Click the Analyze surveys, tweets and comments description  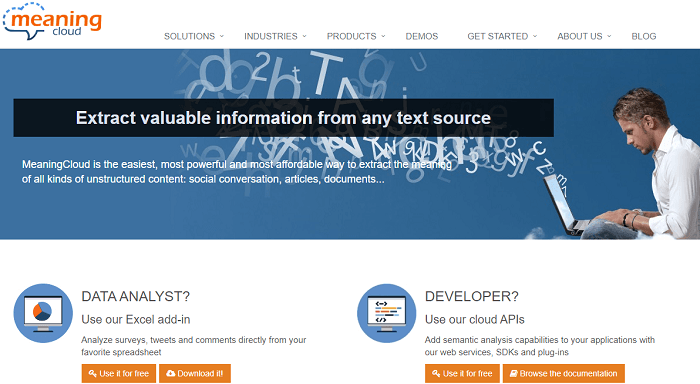(194, 346)
